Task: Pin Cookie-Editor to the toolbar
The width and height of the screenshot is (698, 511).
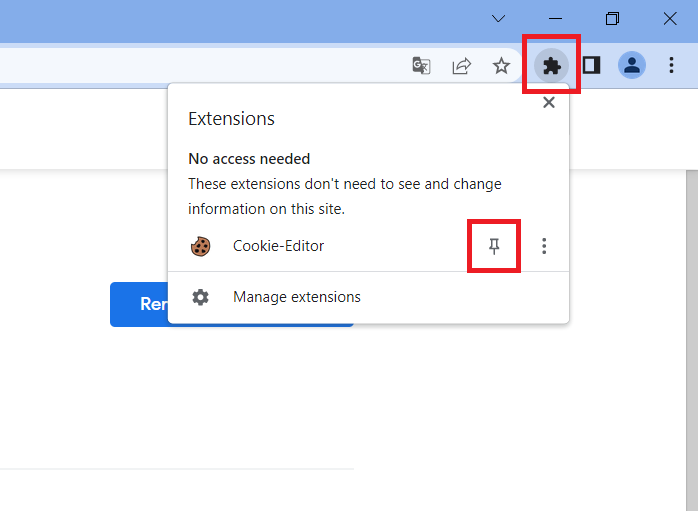Action: [x=494, y=246]
